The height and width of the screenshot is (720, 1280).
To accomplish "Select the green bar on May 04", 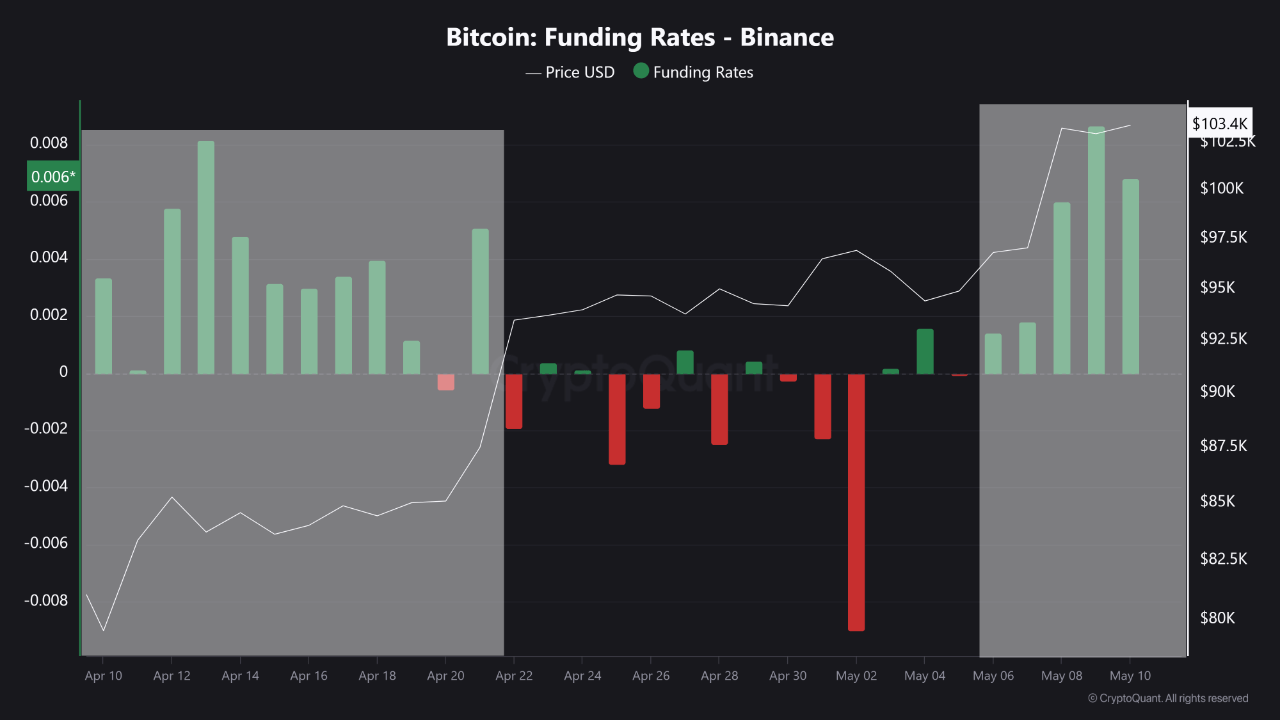I will point(925,351).
